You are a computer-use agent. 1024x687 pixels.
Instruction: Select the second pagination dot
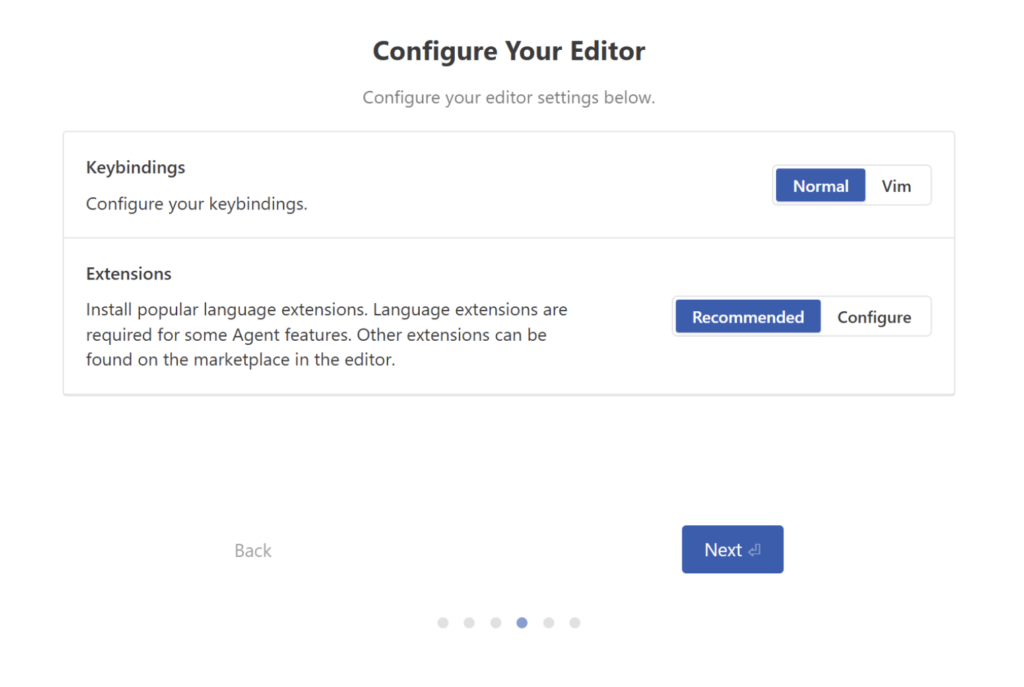(x=469, y=623)
